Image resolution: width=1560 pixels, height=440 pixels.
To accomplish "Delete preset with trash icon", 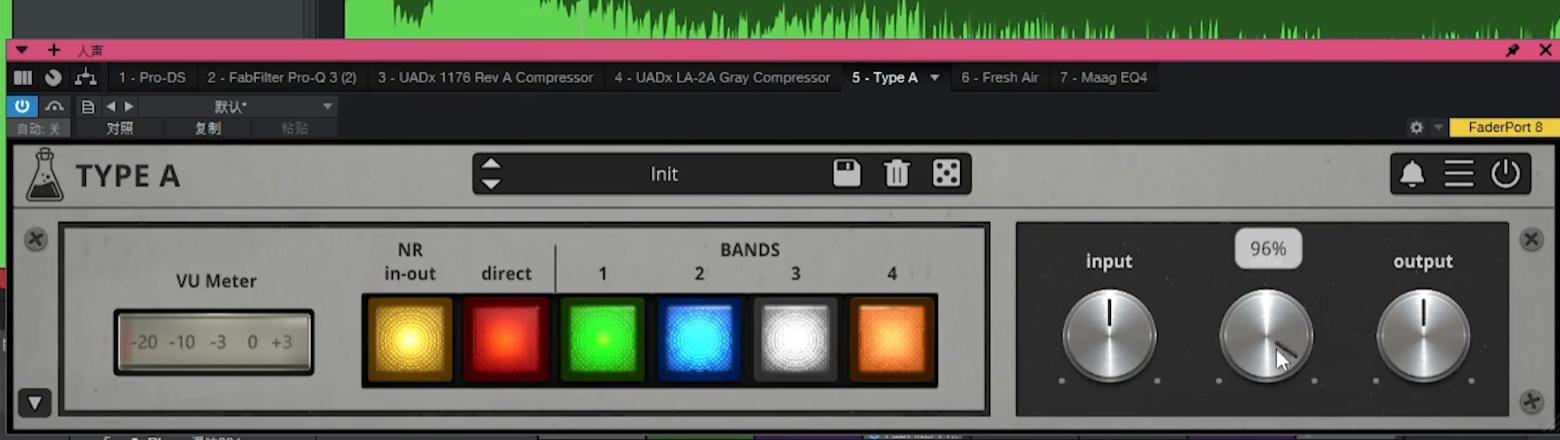I will [897, 174].
